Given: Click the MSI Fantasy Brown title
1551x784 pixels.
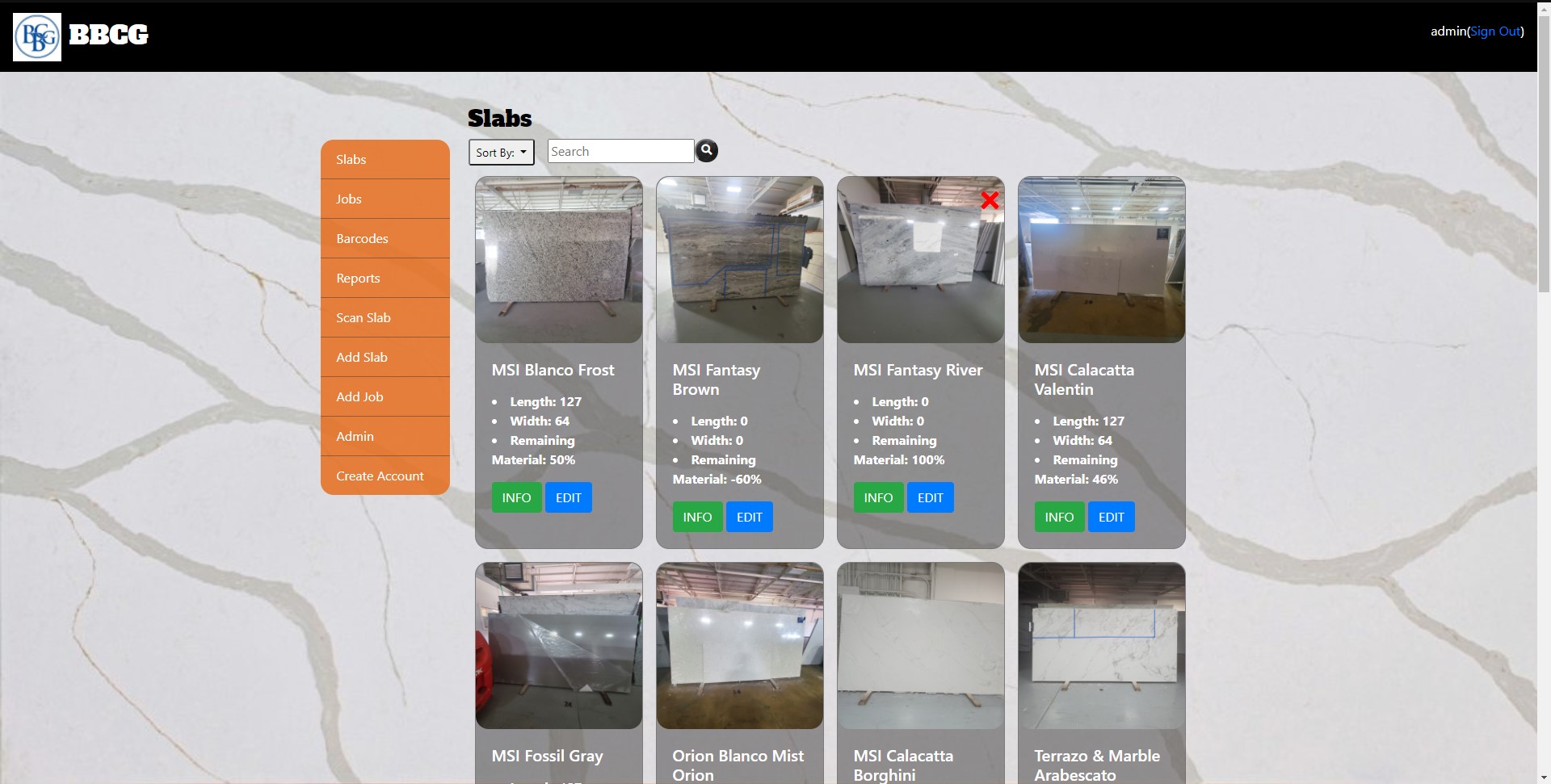Looking at the screenshot, I should point(717,379).
